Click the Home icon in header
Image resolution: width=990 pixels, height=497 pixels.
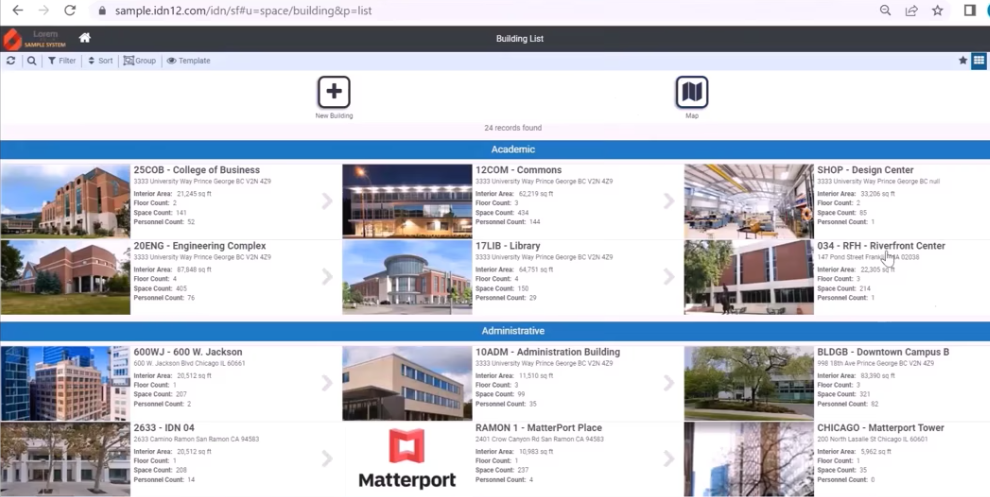(85, 38)
